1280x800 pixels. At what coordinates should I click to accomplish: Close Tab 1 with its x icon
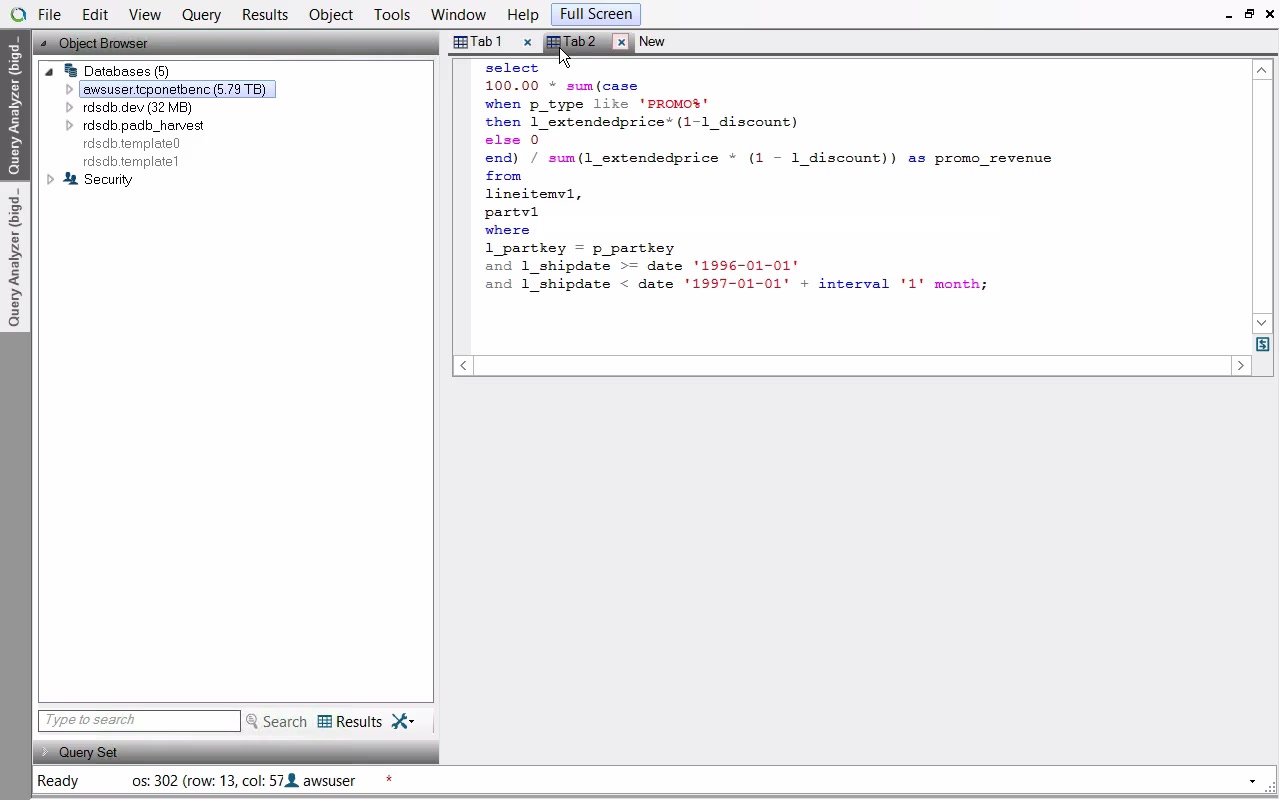coord(527,42)
